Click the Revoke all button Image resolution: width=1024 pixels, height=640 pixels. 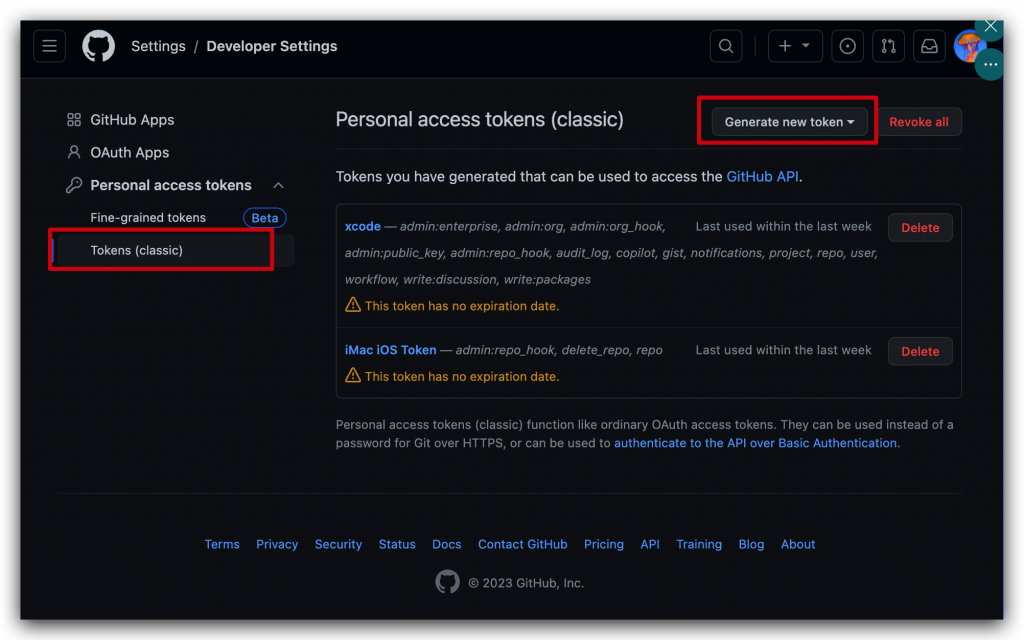point(919,122)
